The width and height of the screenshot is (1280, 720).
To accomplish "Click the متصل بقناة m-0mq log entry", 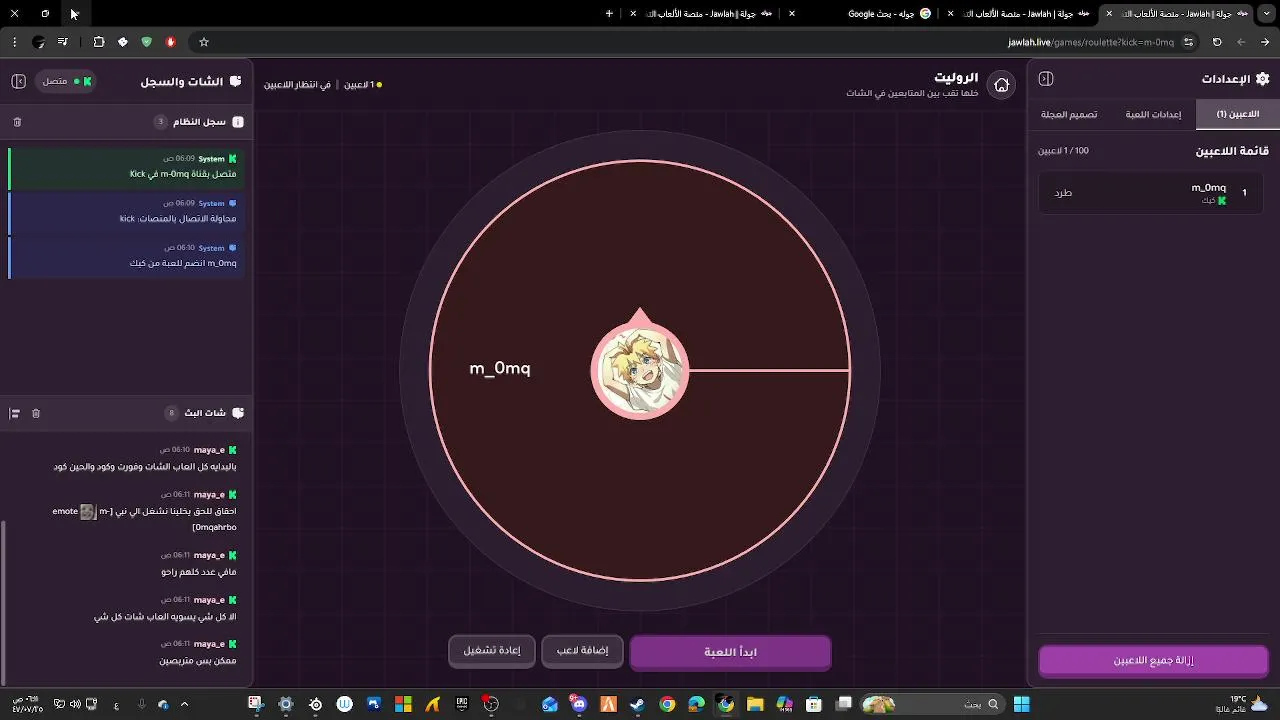I will point(126,167).
